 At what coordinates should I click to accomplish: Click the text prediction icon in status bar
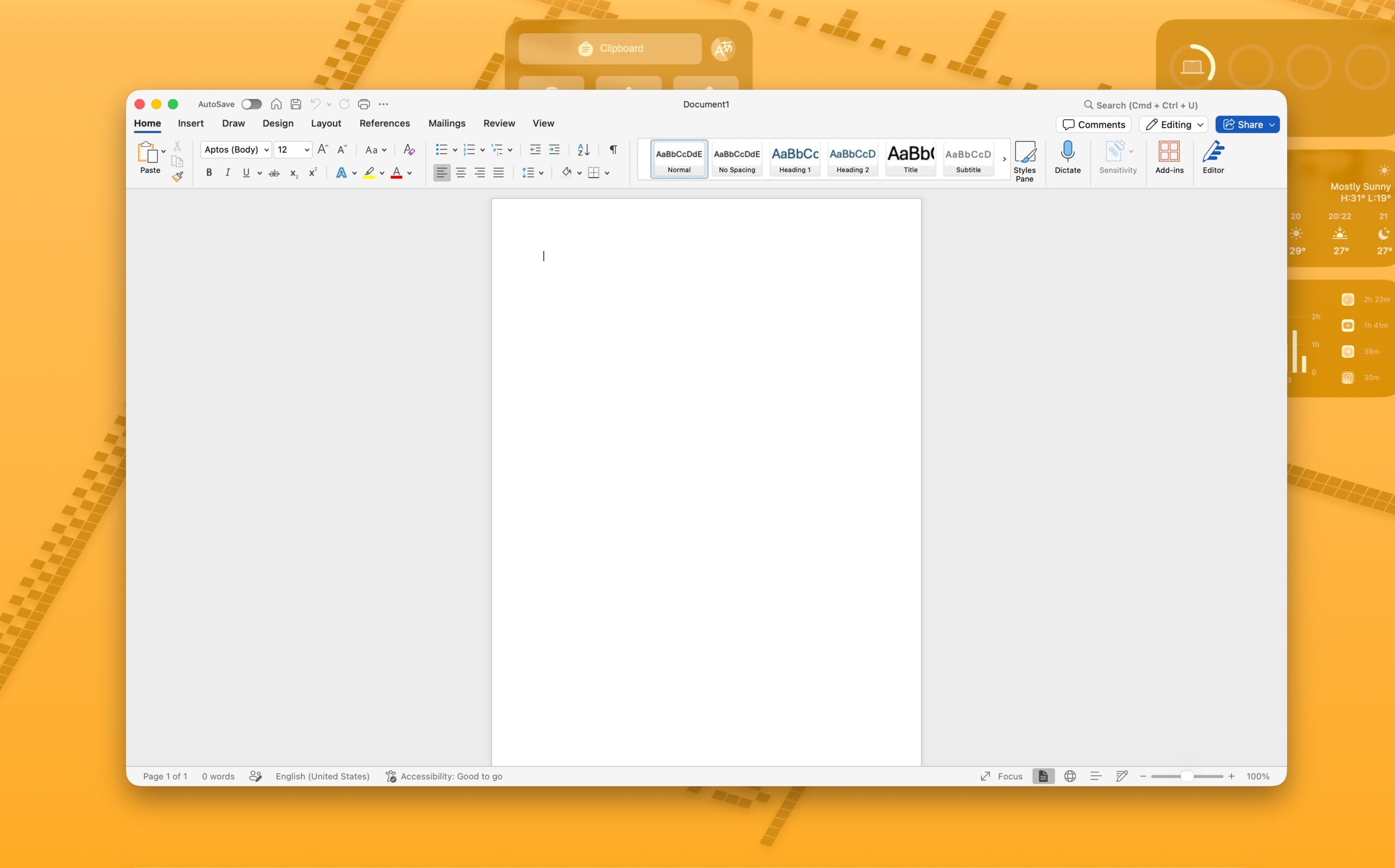click(256, 776)
